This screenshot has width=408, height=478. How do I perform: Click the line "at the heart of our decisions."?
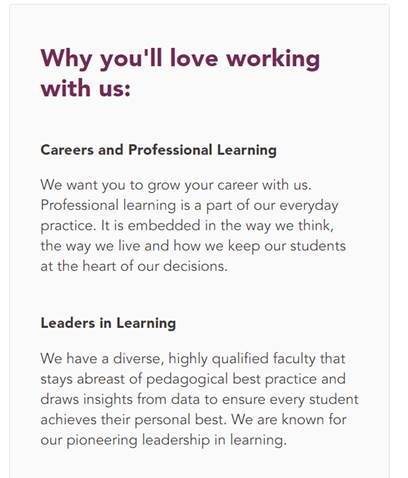click(x=134, y=266)
